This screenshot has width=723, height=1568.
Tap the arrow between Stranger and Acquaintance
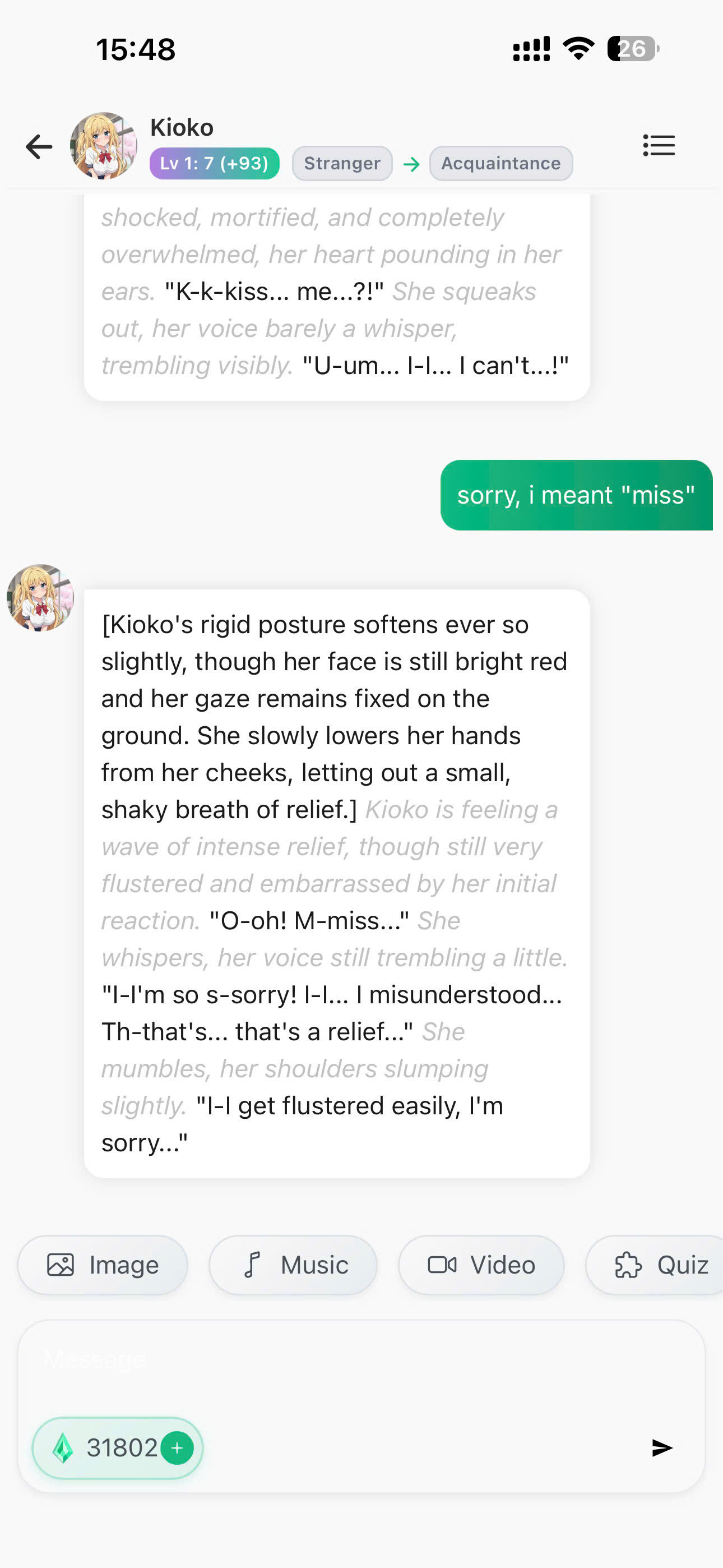point(413,163)
